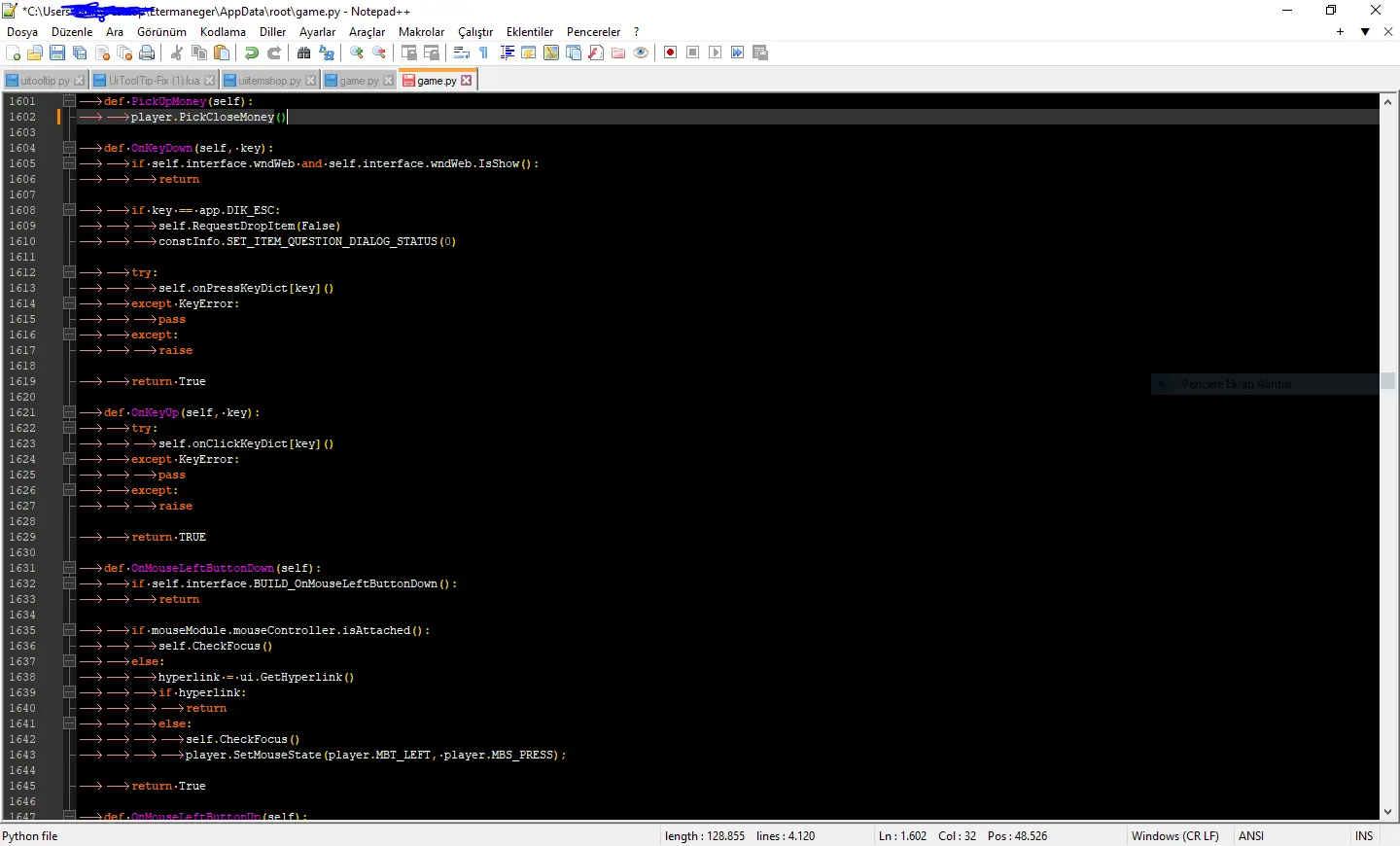Image resolution: width=1400 pixels, height=846 pixels.
Task: Play back the recorded macro
Action: click(716, 53)
